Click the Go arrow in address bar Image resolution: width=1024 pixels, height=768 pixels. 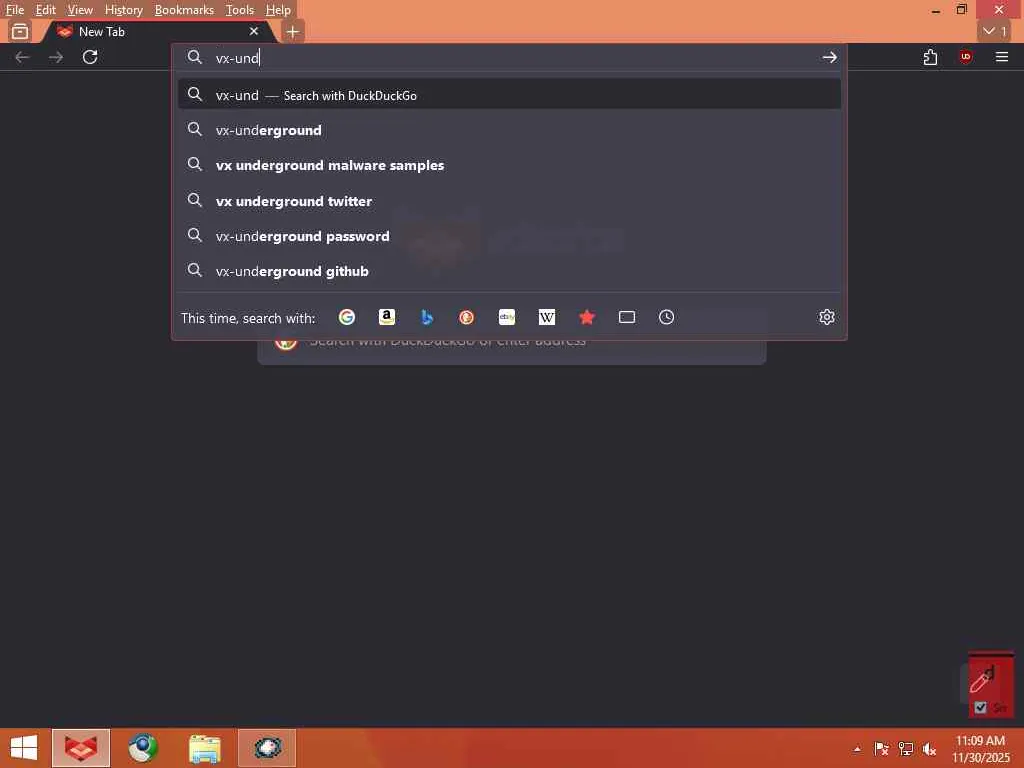(829, 57)
